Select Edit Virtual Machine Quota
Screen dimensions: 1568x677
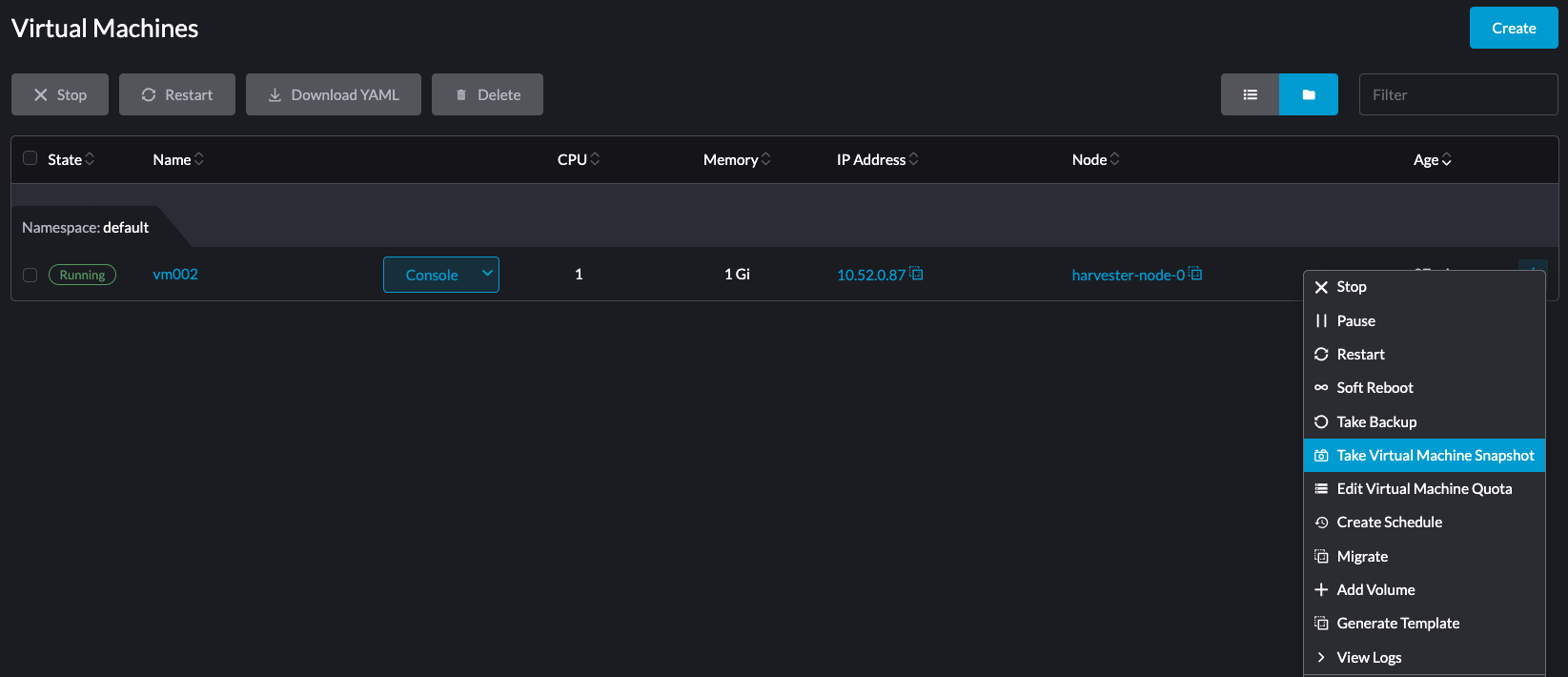[1424, 489]
